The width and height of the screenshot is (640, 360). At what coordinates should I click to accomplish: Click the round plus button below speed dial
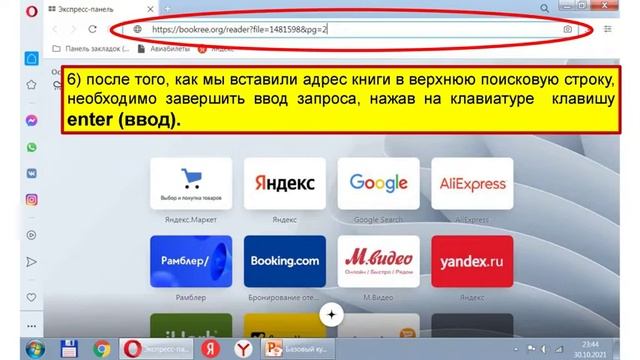click(x=331, y=315)
